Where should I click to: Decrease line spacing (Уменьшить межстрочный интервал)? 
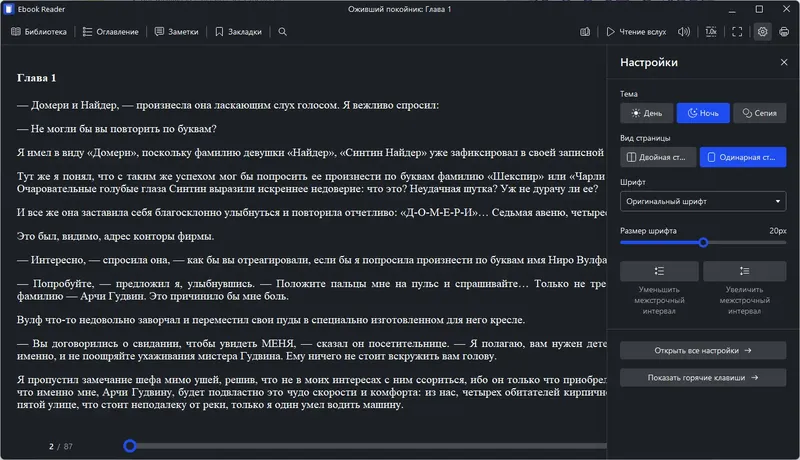click(659, 271)
